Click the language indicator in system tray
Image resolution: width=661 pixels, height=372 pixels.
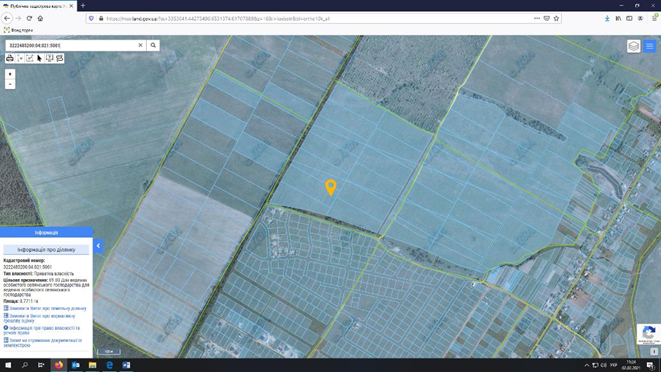click(x=614, y=365)
